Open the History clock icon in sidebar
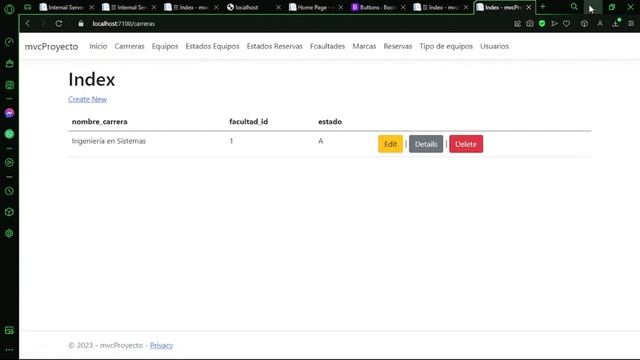The image size is (640, 360). (x=9, y=191)
